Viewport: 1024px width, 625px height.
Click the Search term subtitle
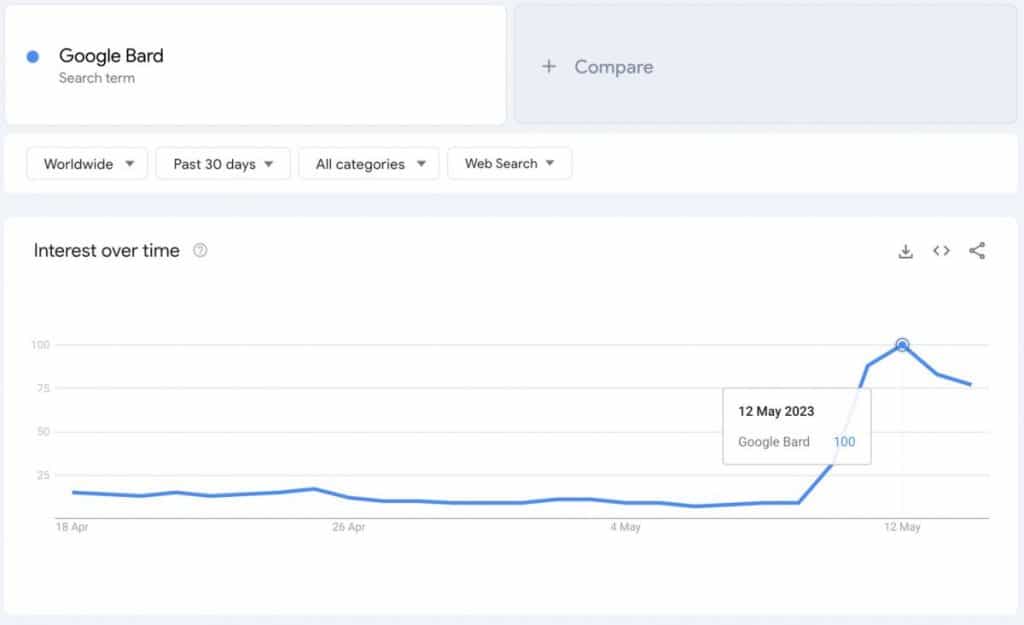pyautogui.click(x=97, y=78)
